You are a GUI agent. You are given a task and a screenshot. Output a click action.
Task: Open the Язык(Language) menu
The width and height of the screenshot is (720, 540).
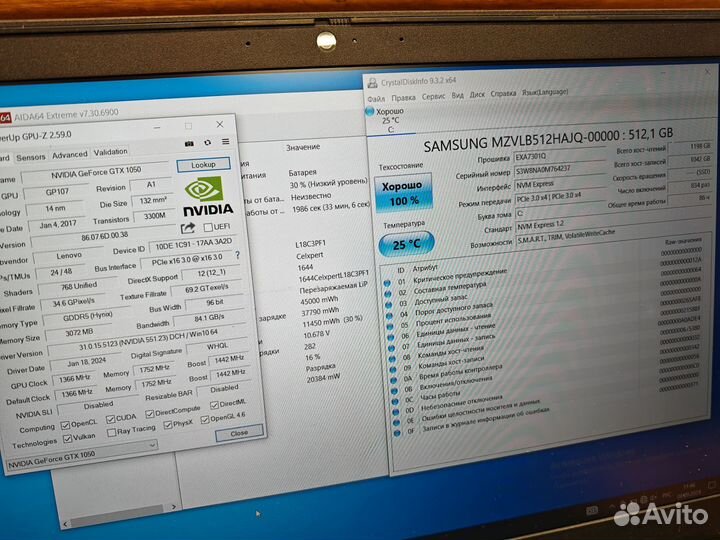click(x=545, y=92)
